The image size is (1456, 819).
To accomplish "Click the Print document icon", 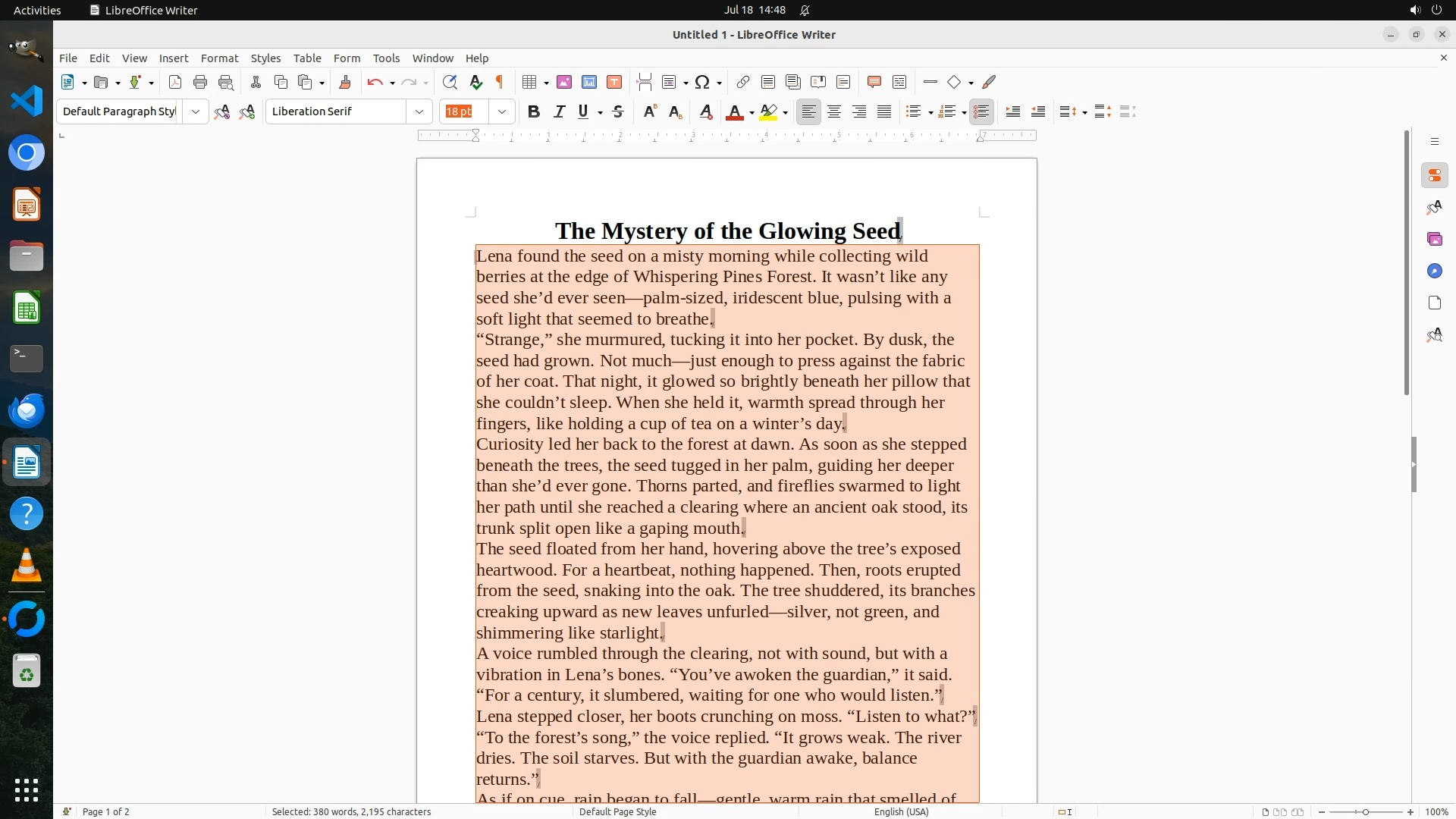I will pyautogui.click(x=200, y=82).
